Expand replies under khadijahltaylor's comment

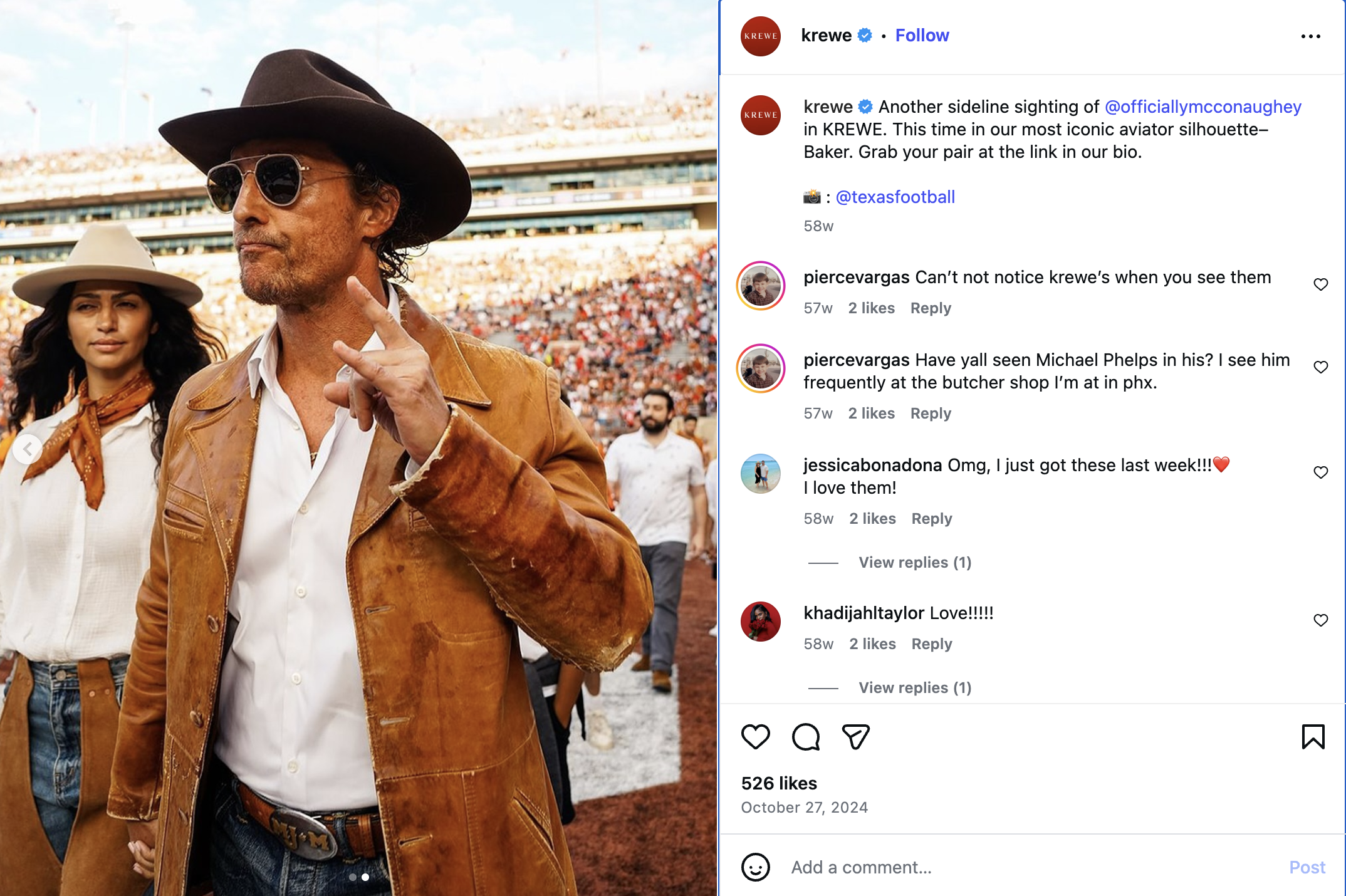(914, 688)
